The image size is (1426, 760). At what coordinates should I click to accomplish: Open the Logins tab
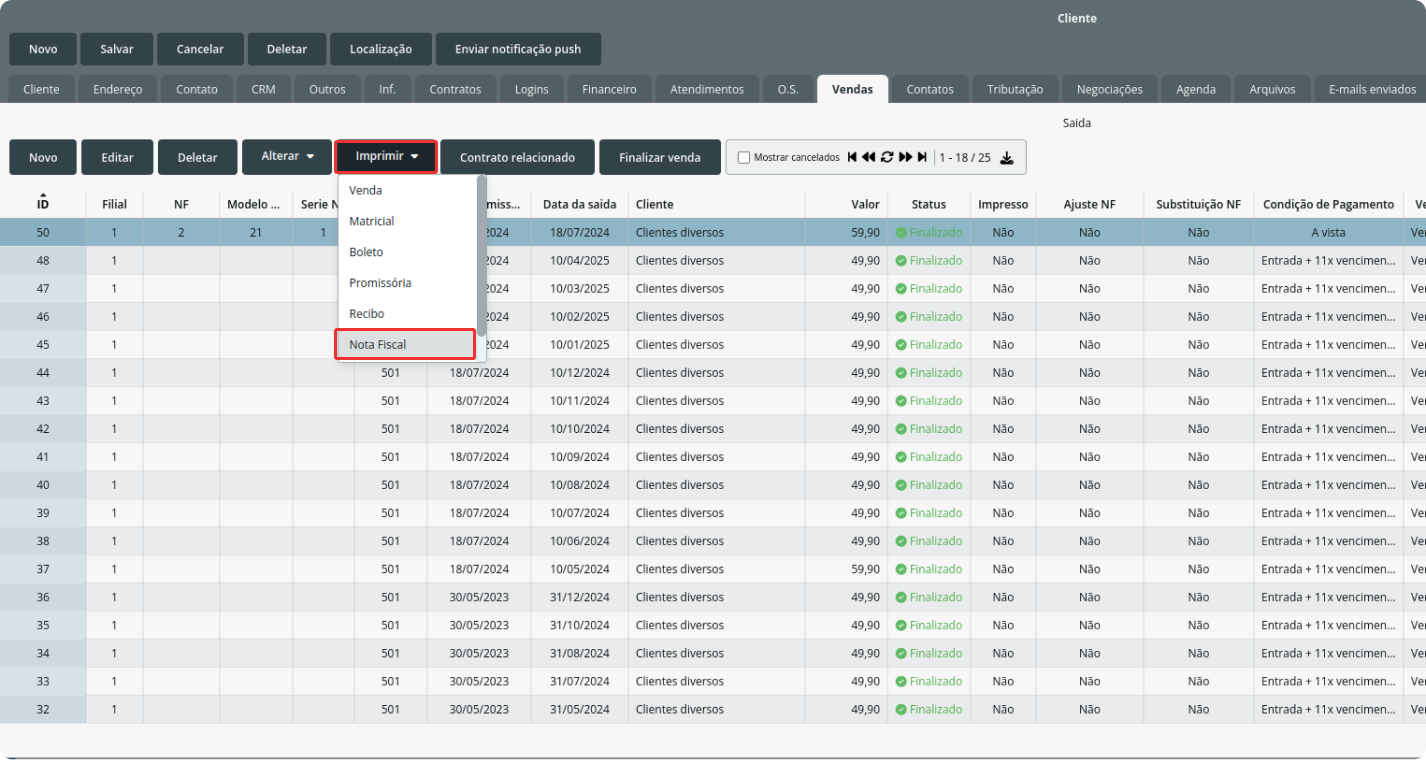531,89
